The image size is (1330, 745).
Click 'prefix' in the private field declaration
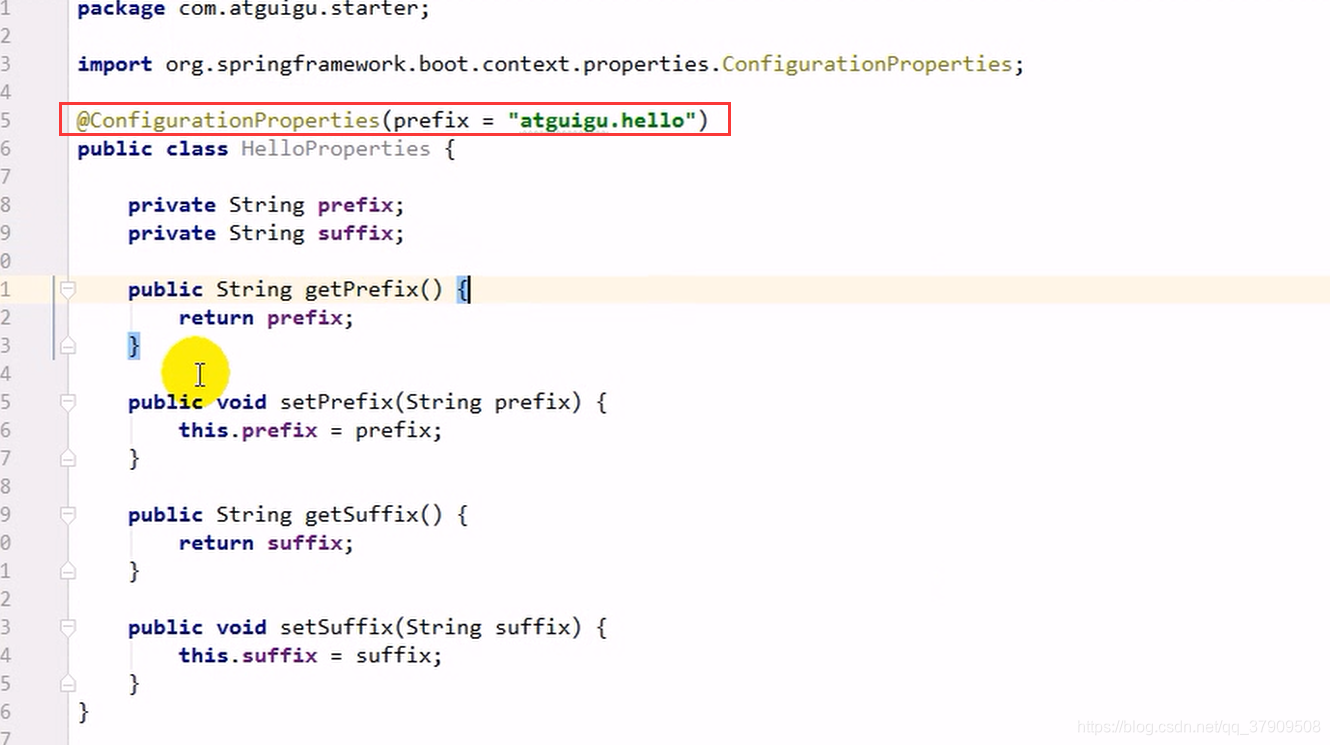point(355,205)
